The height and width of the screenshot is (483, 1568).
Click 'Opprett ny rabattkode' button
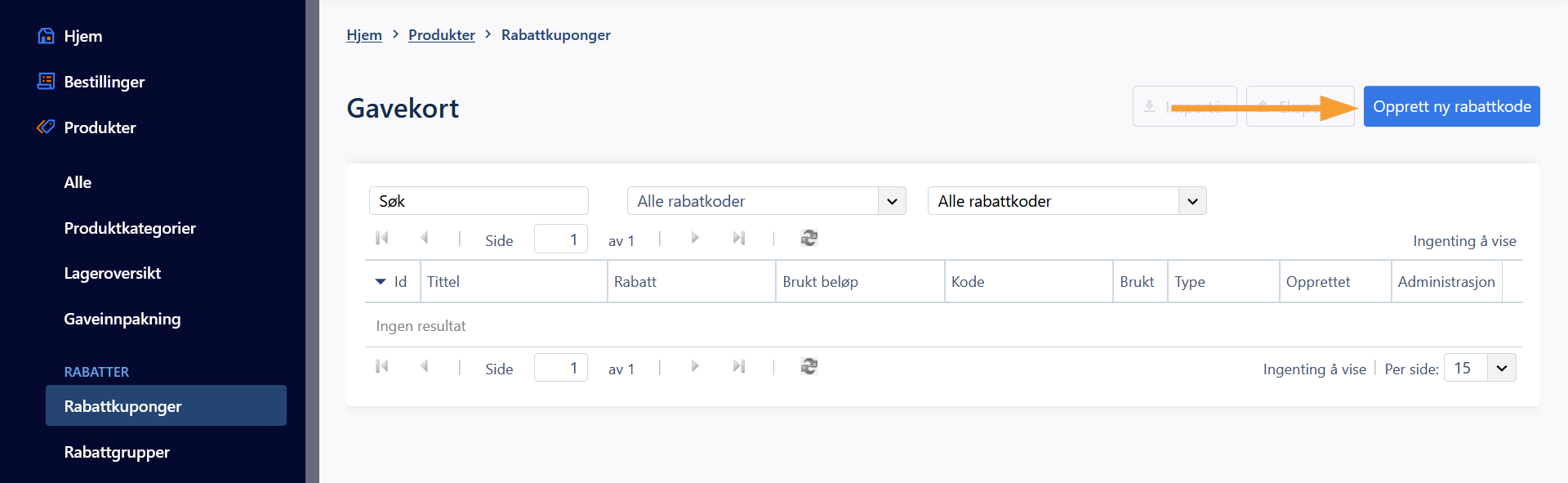(x=1452, y=106)
